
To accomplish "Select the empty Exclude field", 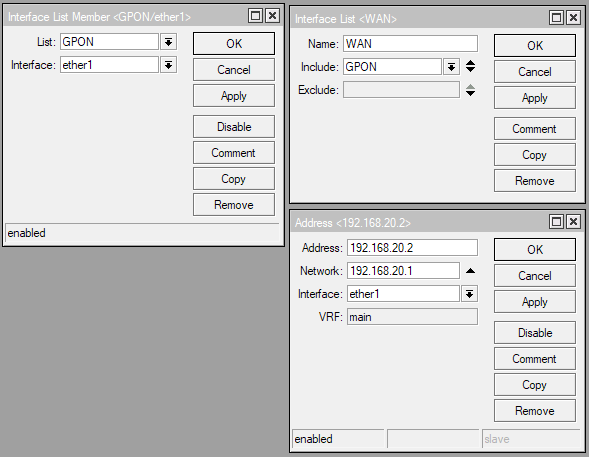I will [x=401, y=90].
